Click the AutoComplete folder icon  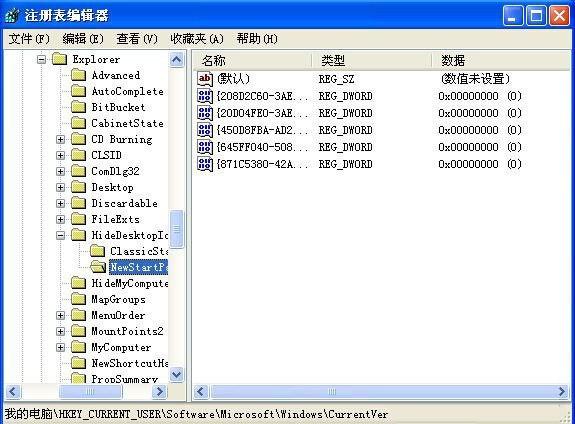pos(78,91)
